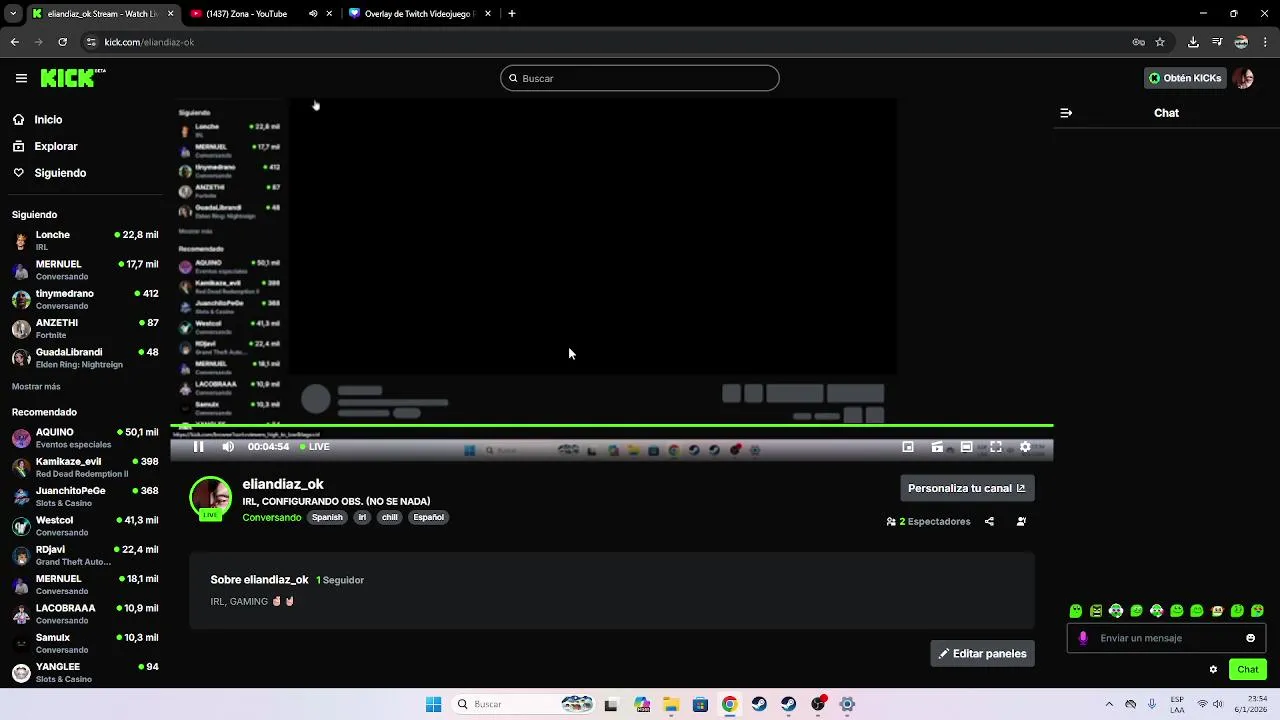The image size is (1280, 720).
Task: Open Lonche's channel in the sidebar
Action: [85, 240]
